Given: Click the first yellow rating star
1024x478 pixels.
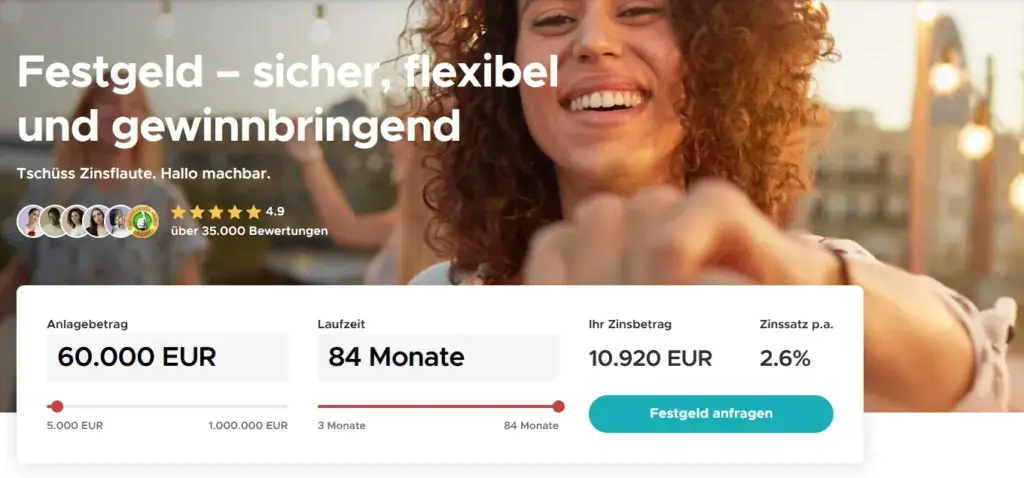Looking at the screenshot, I should tap(178, 212).
